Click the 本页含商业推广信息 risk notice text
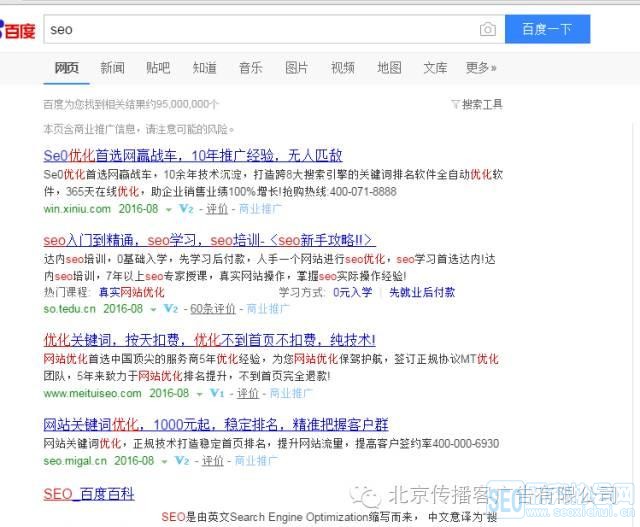Screen dimensions: 640x527 (139, 129)
